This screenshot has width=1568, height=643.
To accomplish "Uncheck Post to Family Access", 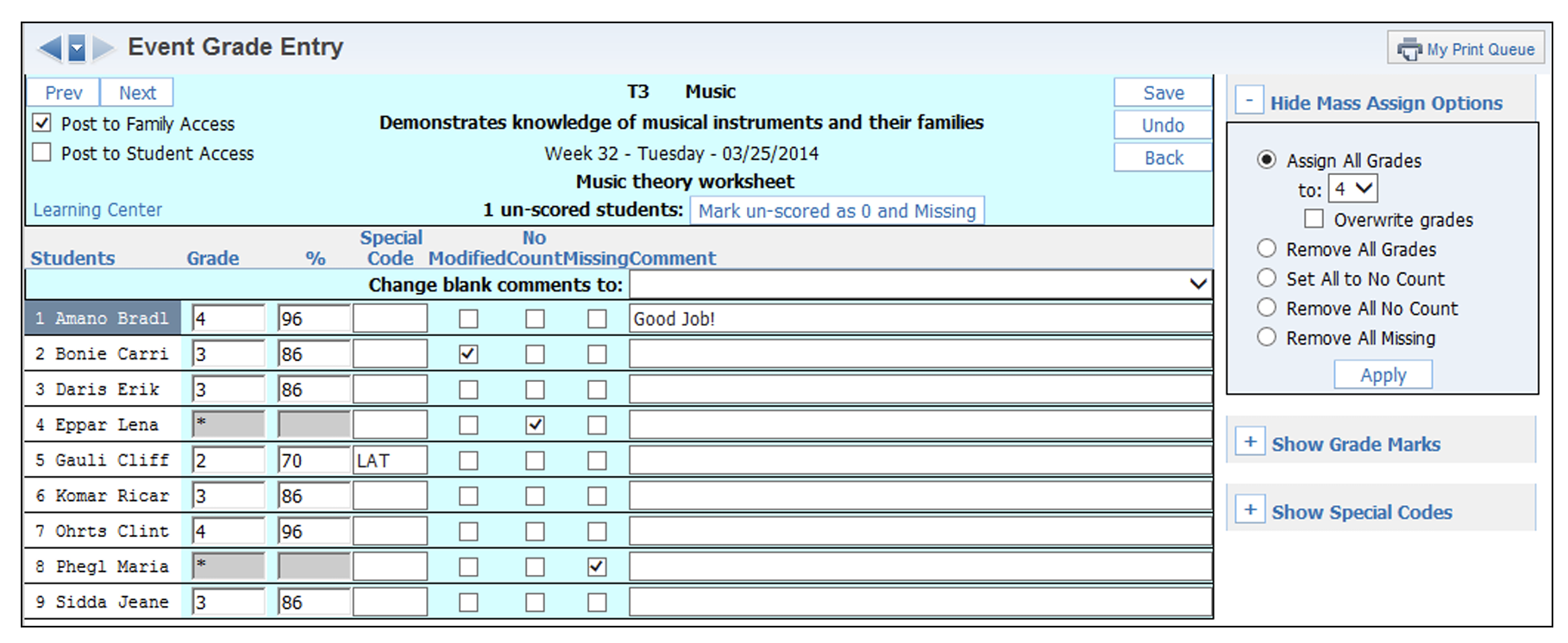I will 41,123.
